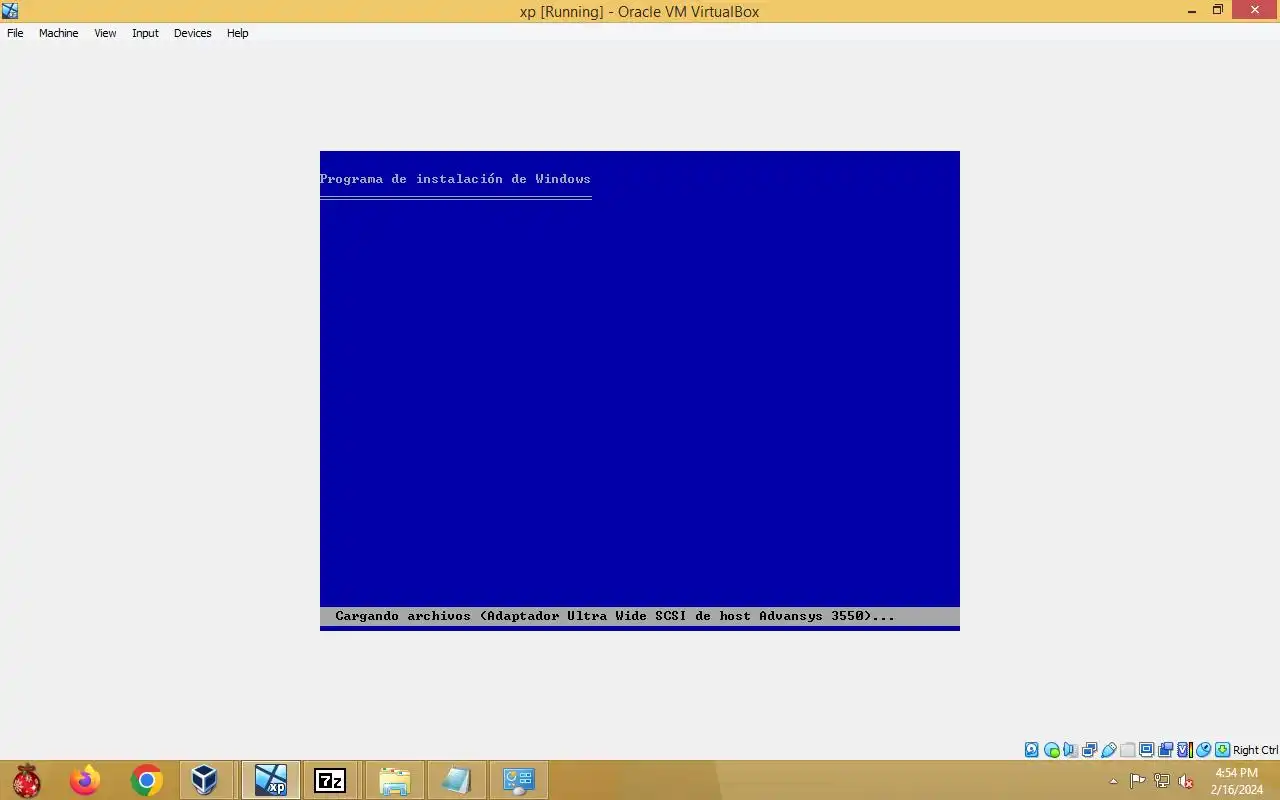Image resolution: width=1280 pixels, height=800 pixels.
Task: Open Firefox from the taskbar
Action: pos(85,780)
